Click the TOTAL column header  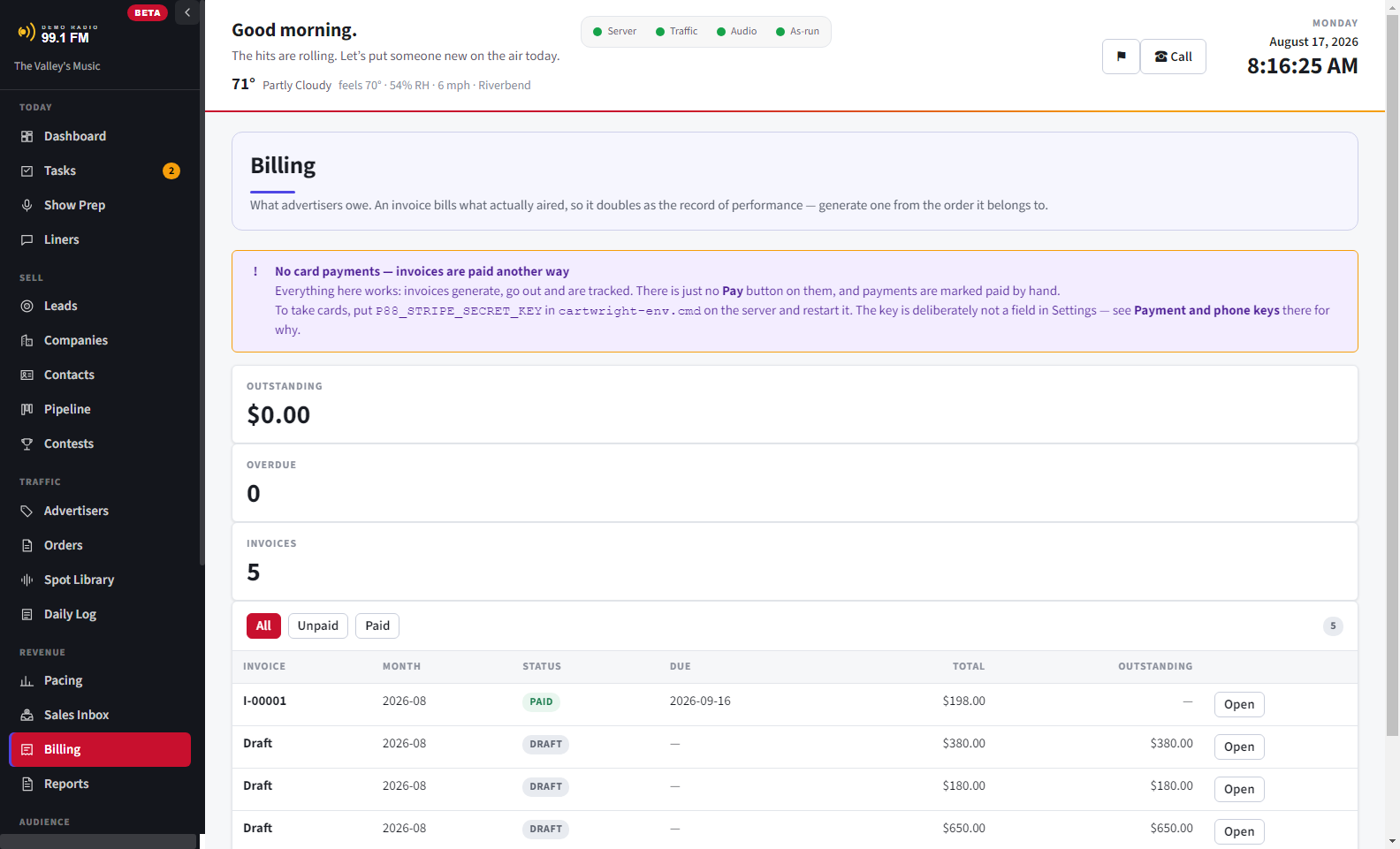point(969,666)
